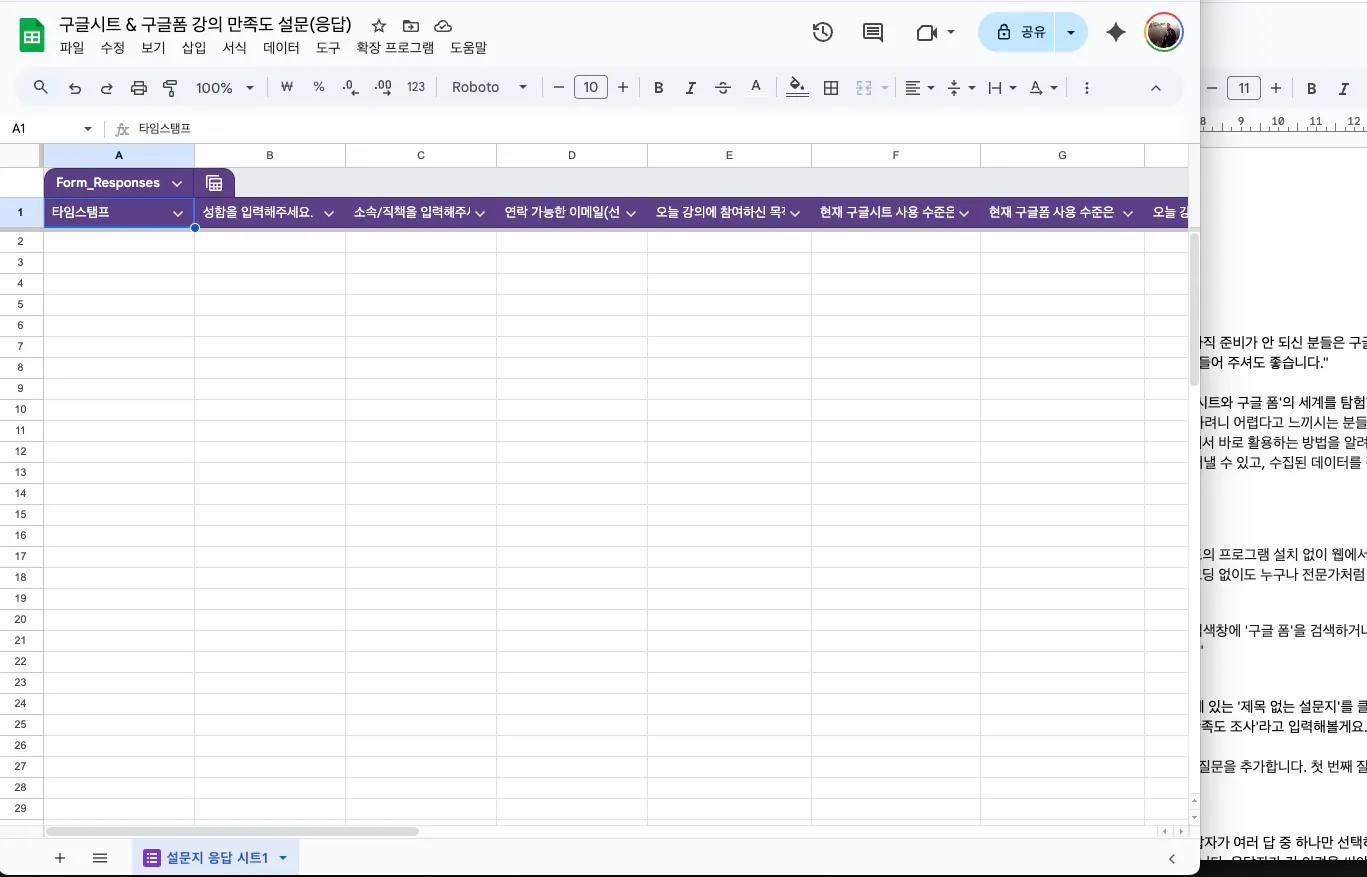Open the 데이터 menu
1367x877 pixels.
(x=281, y=47)
